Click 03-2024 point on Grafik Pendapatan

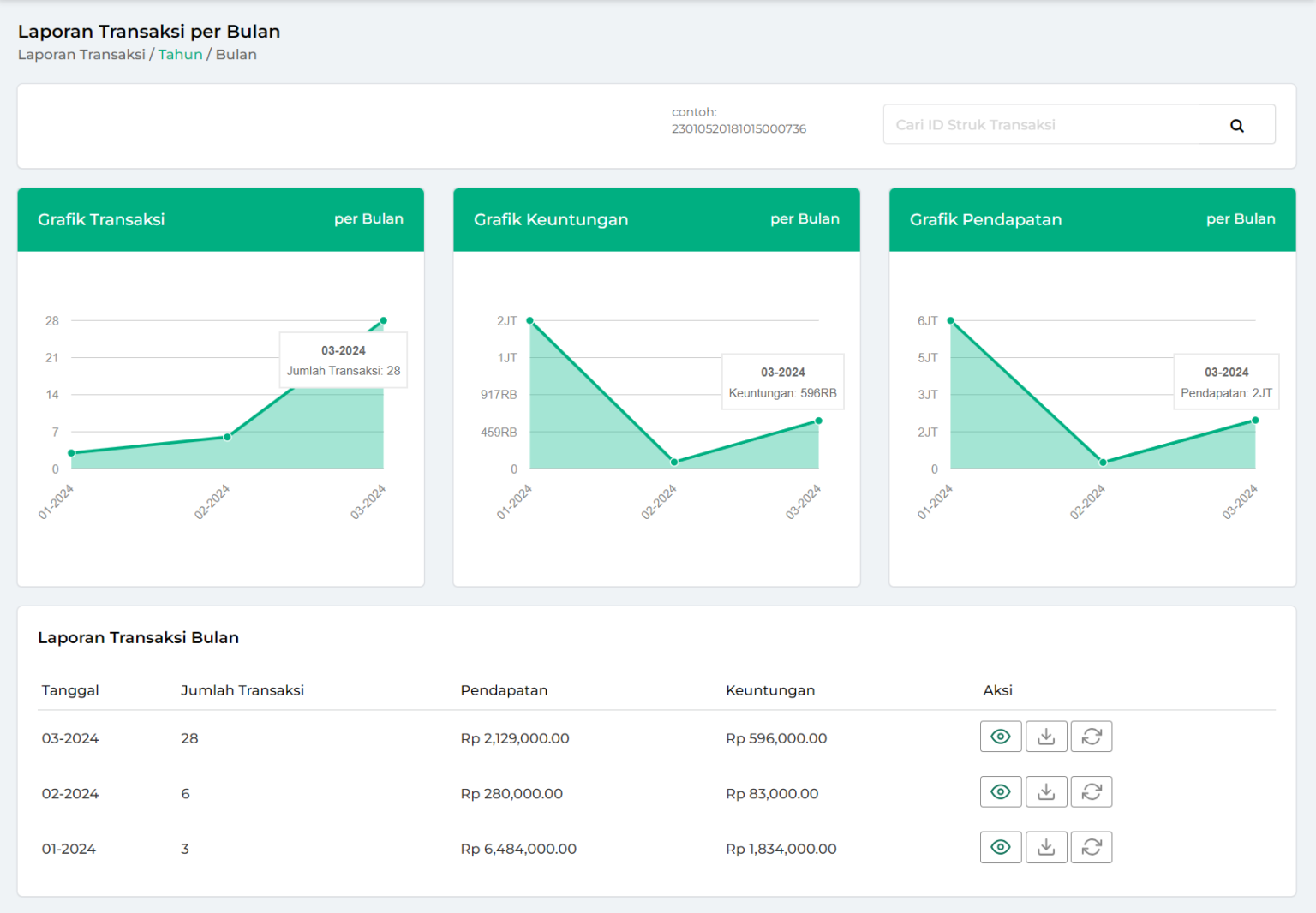(x=1255, y=421)
